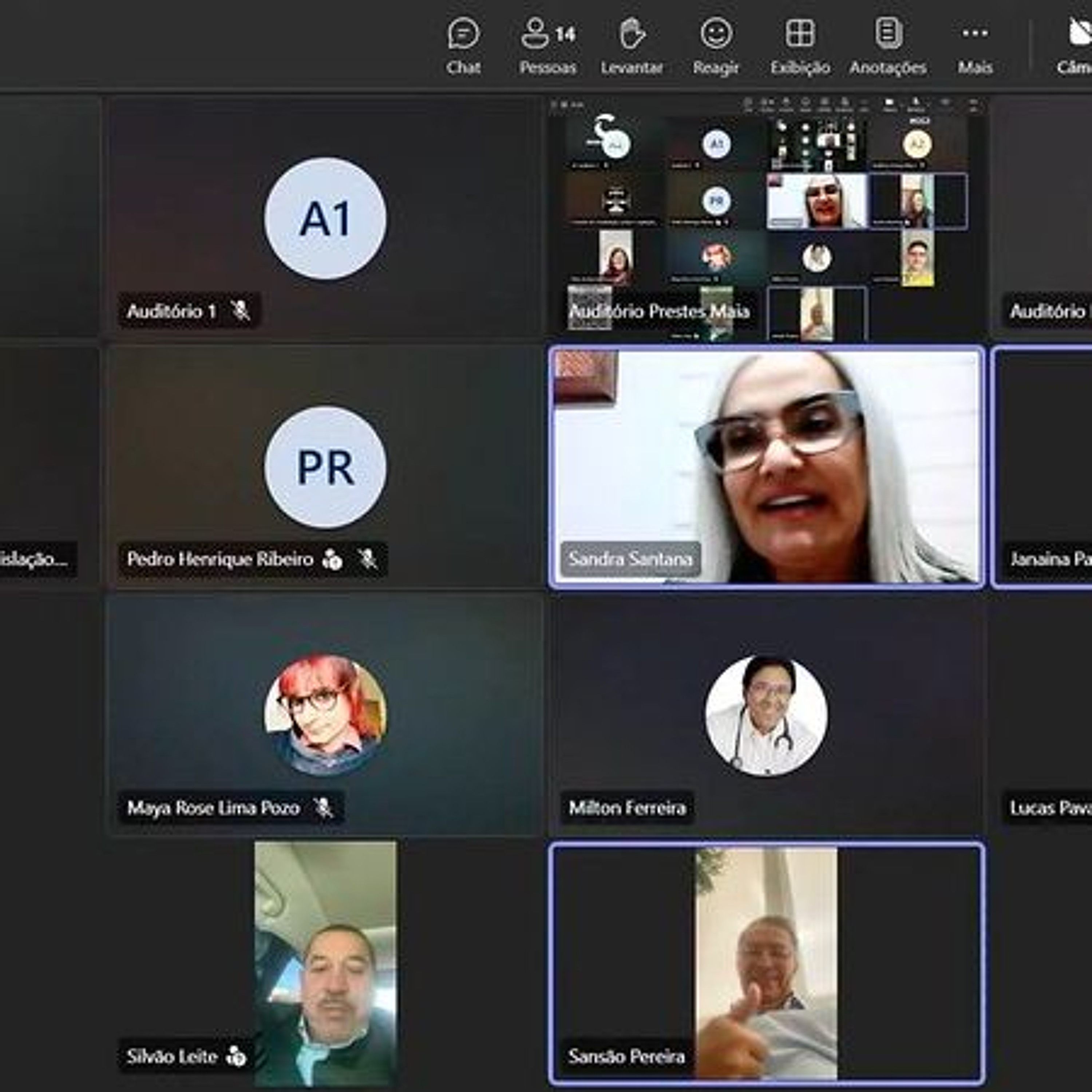This screenshot has height=1092, width=1092.
Task: Click Milton Ferreira's profile picture
Action: click(767, 716)
